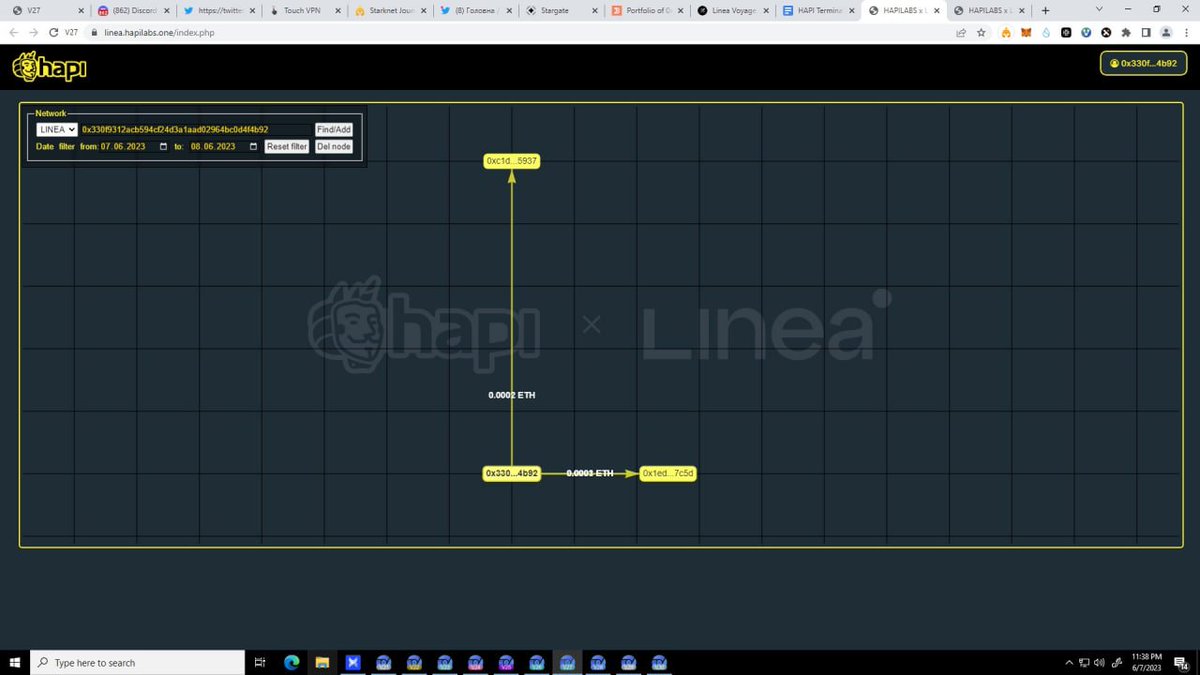
Task: Select the 0x330...4b92 node
Action: point(512,473)
